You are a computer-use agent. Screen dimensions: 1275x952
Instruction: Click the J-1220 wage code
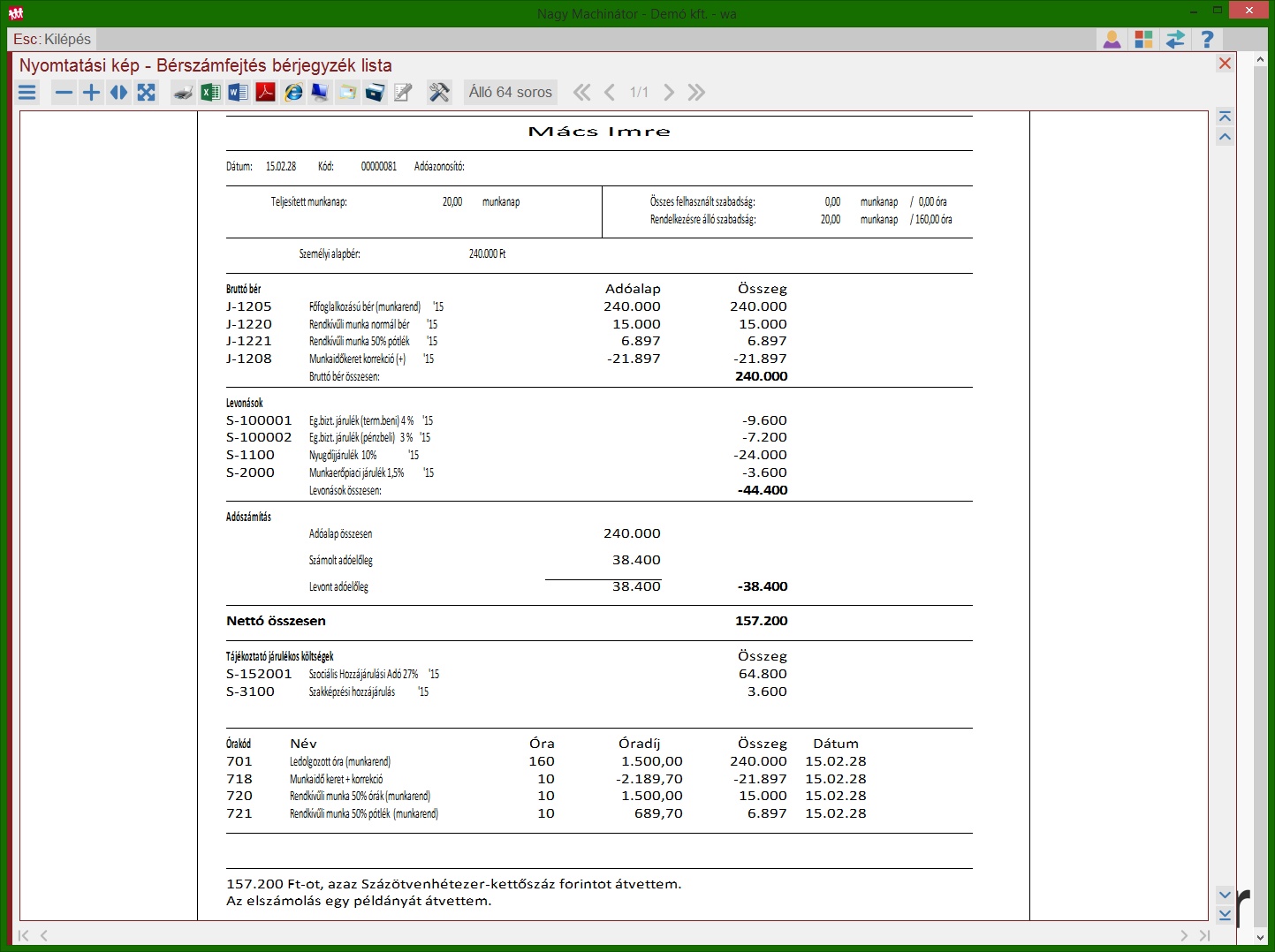coord(249,324)
